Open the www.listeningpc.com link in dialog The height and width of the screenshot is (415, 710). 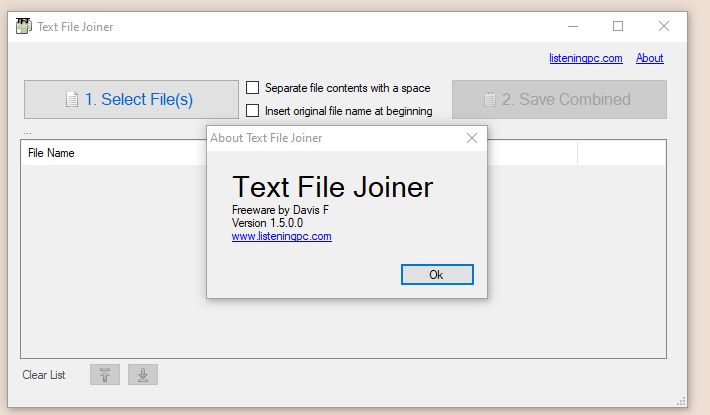tap(282, 236)
